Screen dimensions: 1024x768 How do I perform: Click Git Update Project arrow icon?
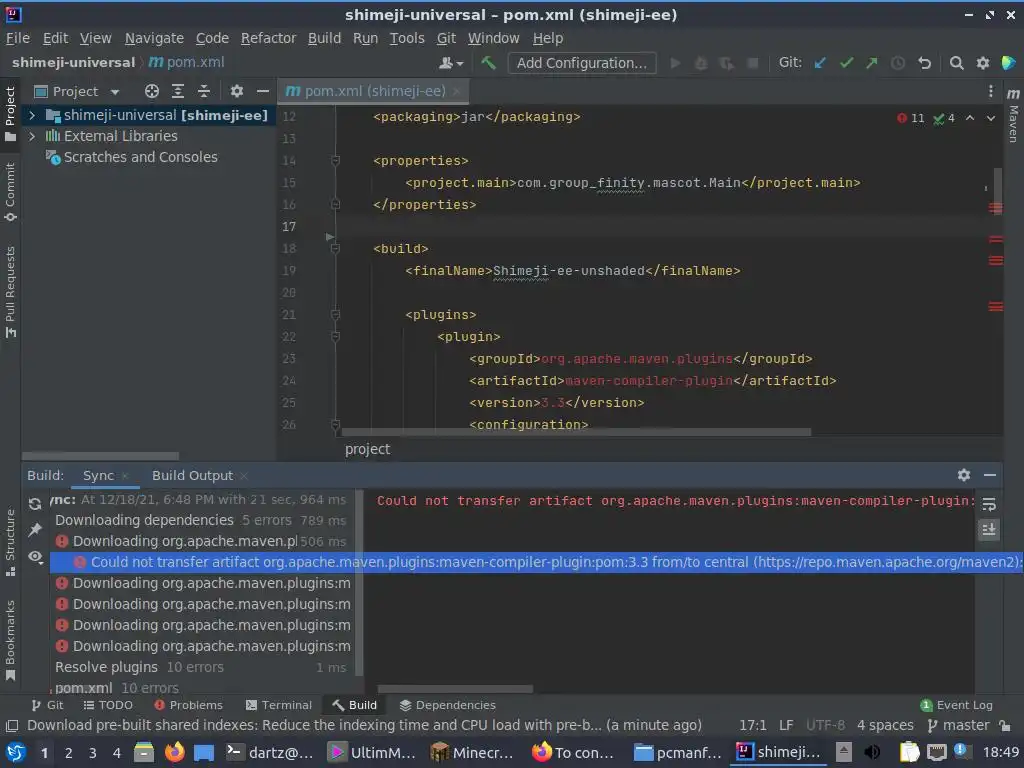click(x=820, y=63)
